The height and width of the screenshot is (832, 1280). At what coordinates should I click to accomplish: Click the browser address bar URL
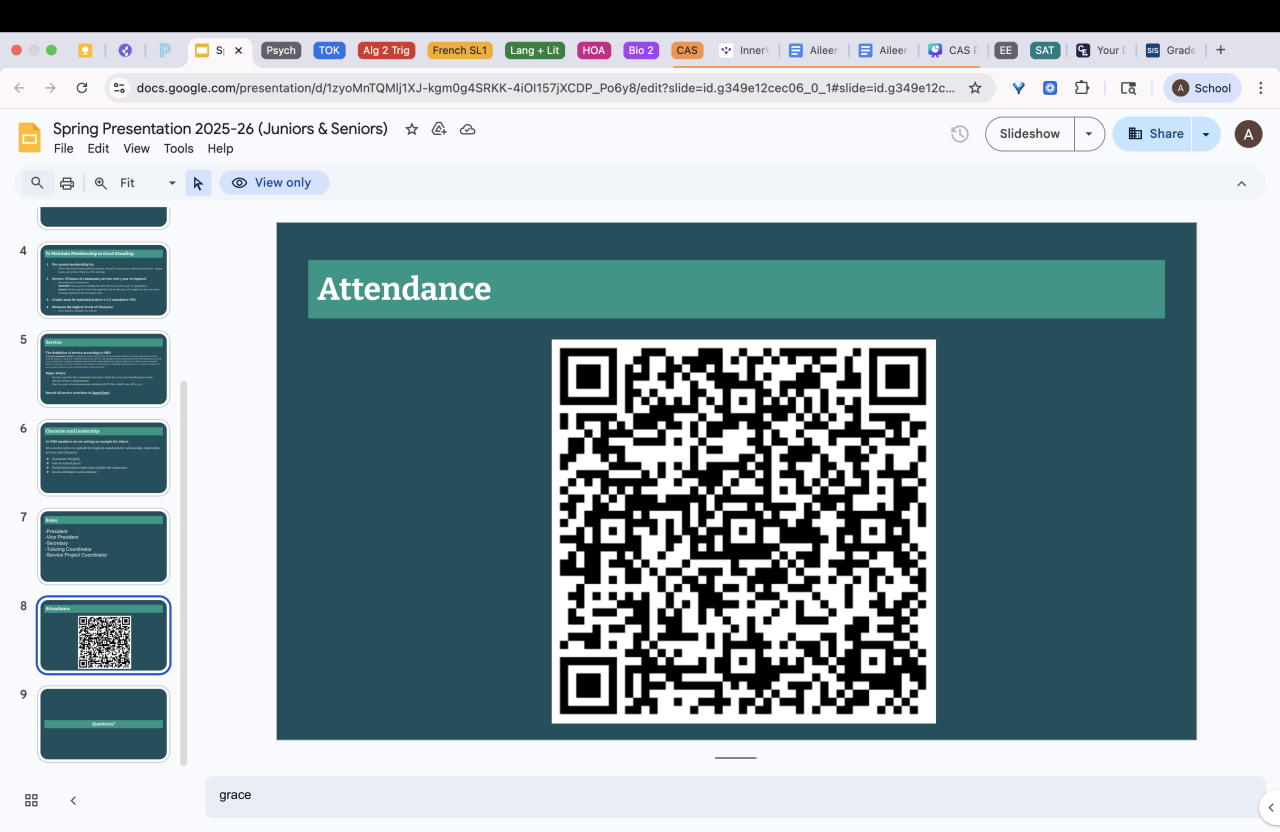[x=545, y=88]
